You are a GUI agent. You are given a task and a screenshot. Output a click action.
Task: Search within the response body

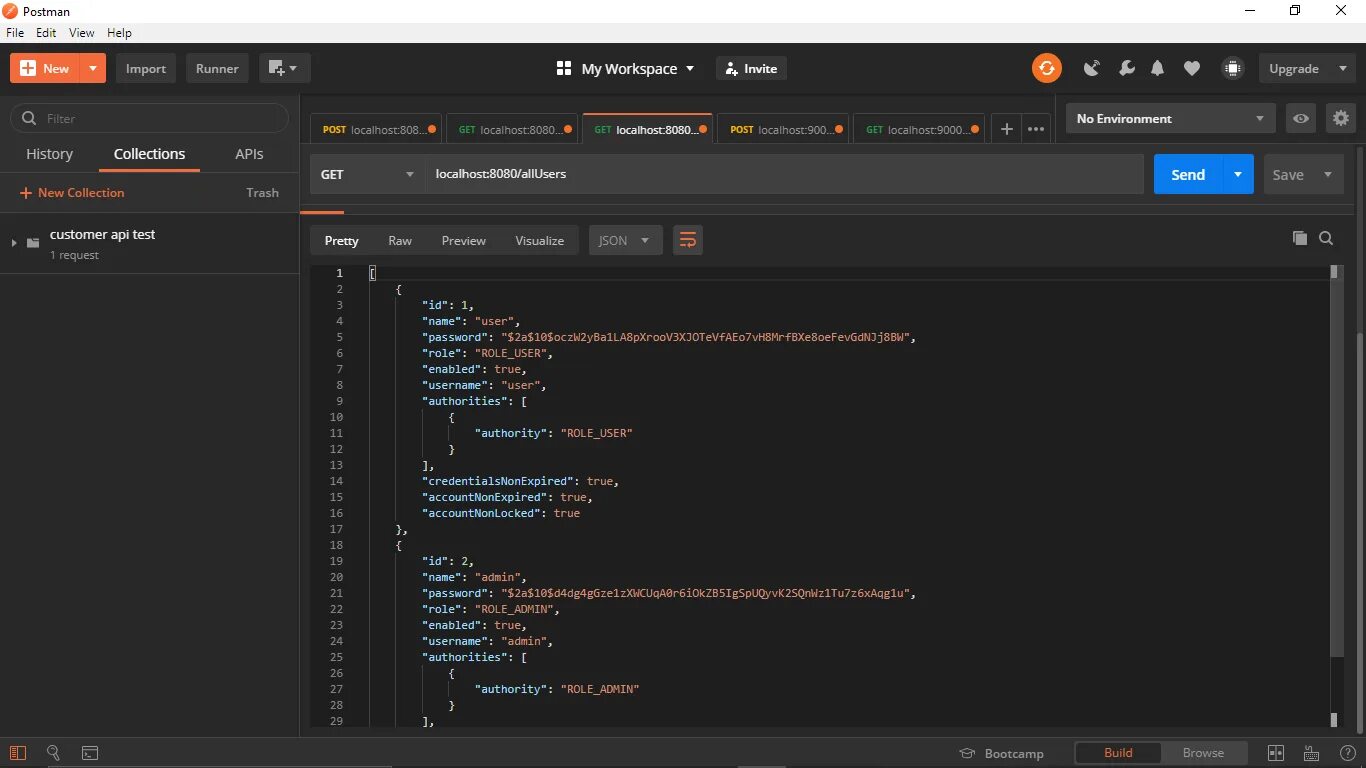pyautogui.click(x=1326, y=238)
